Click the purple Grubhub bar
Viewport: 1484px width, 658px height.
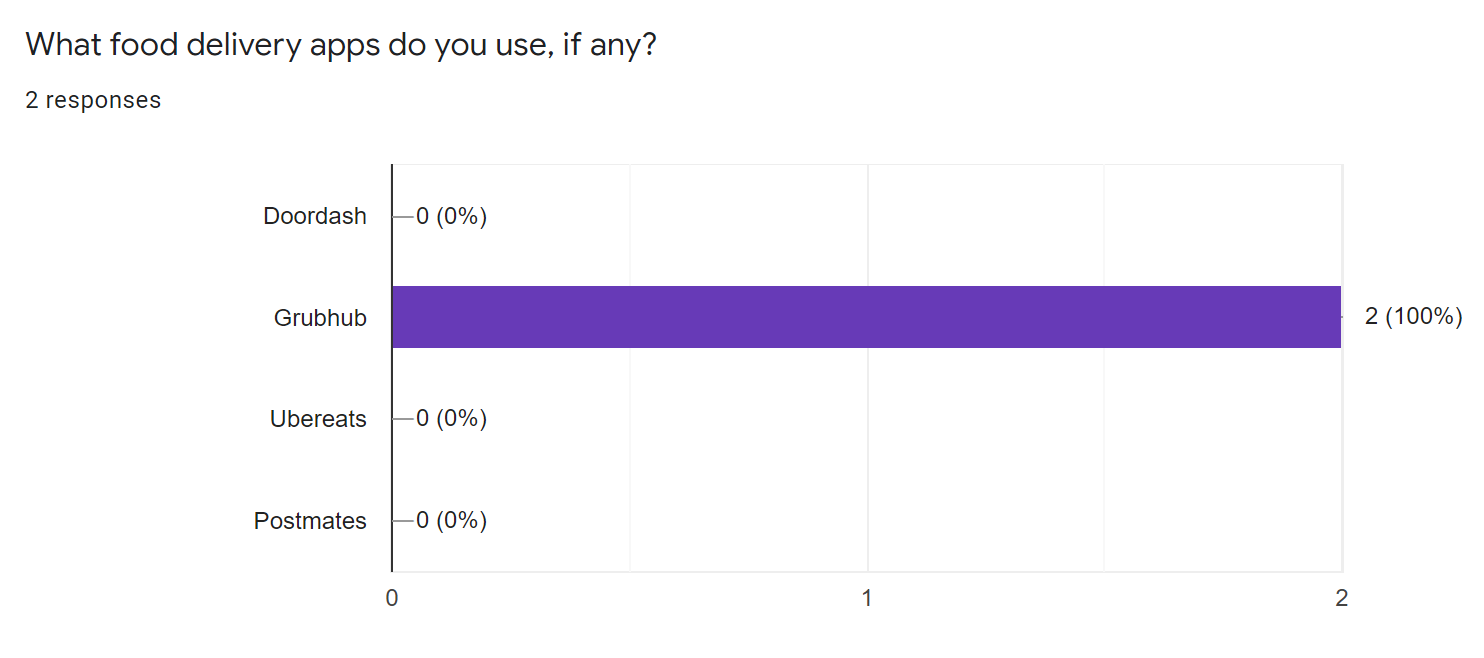tap(866, 317)
